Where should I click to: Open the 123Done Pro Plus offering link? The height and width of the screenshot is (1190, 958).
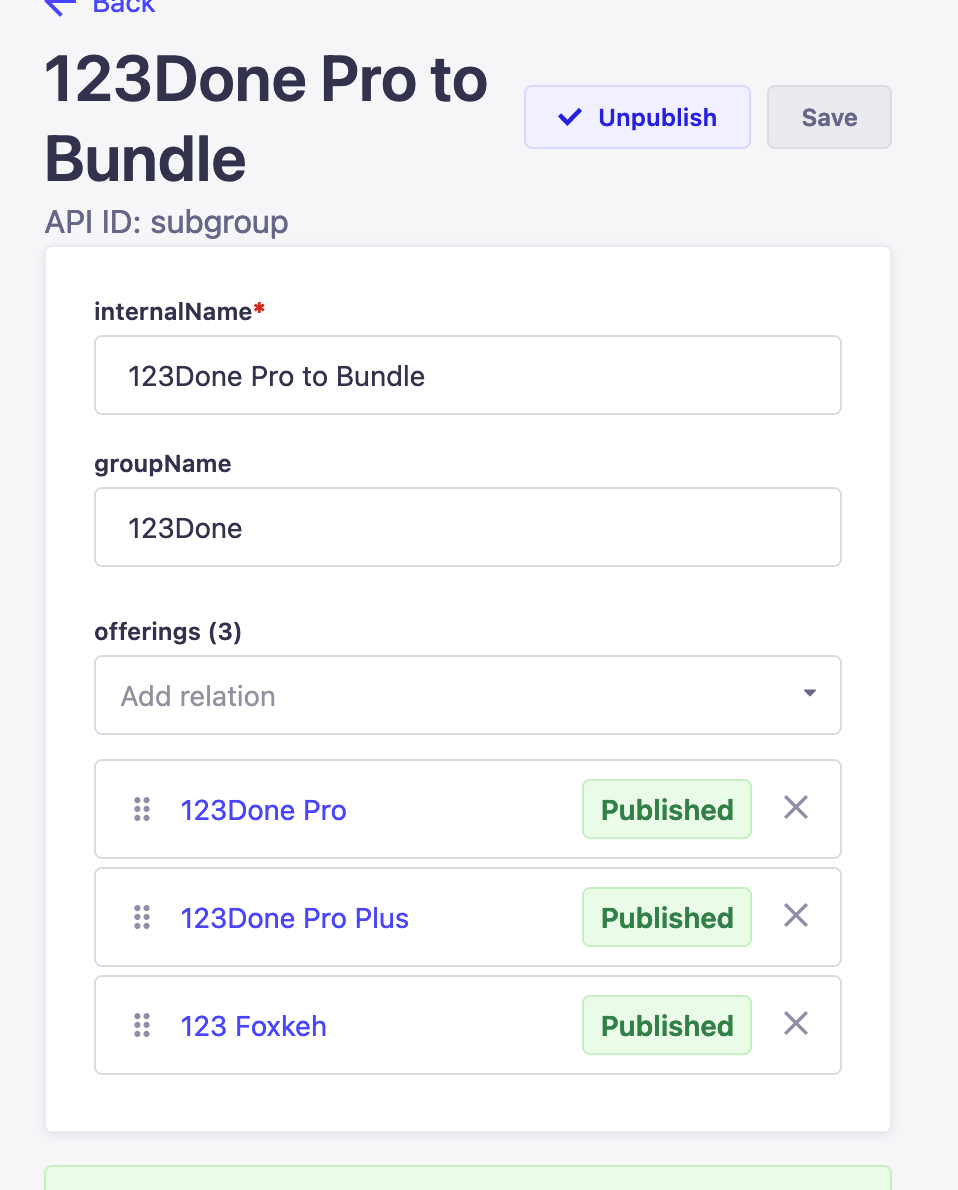[295, 918]
